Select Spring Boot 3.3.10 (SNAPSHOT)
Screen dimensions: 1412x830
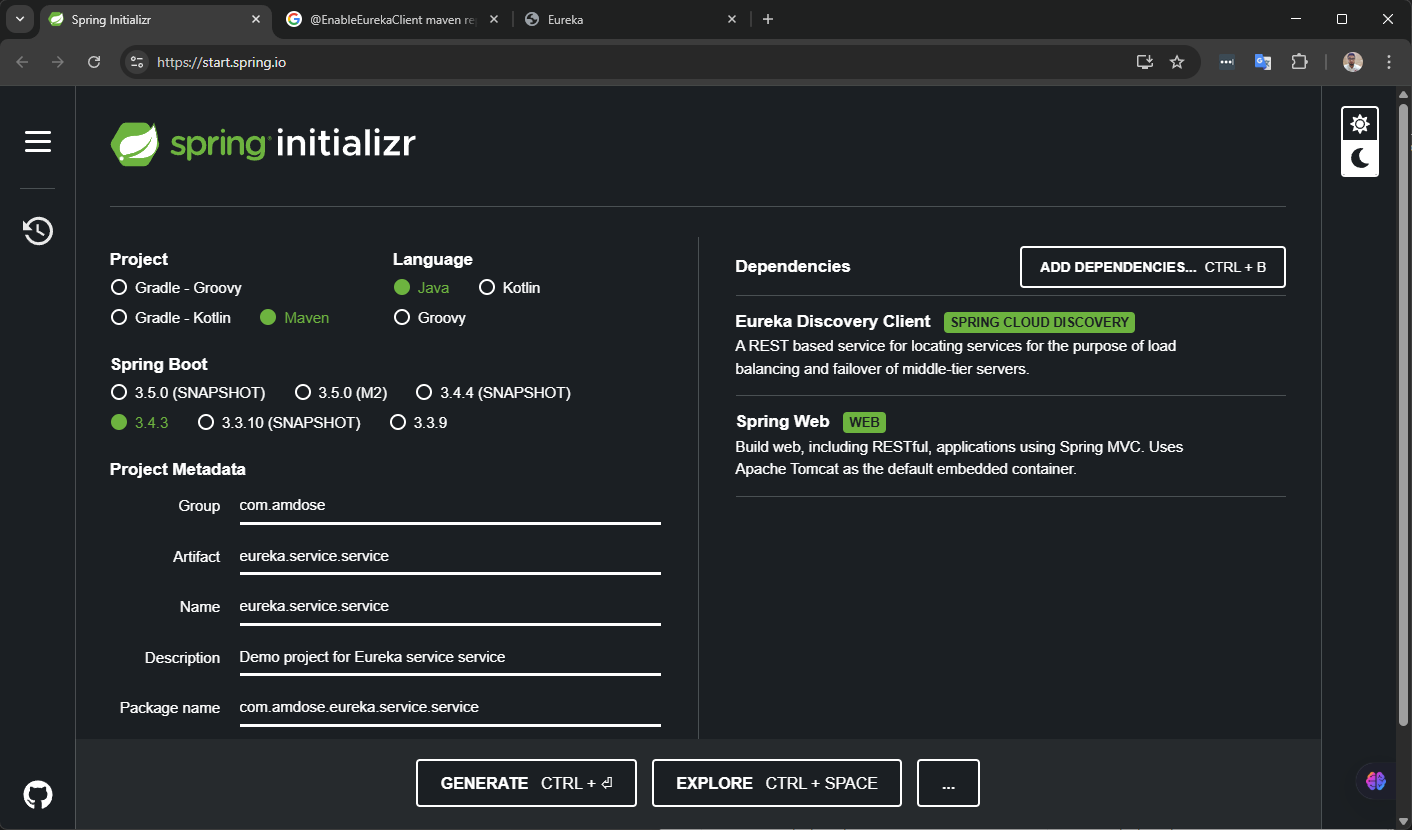pos(279,423)
